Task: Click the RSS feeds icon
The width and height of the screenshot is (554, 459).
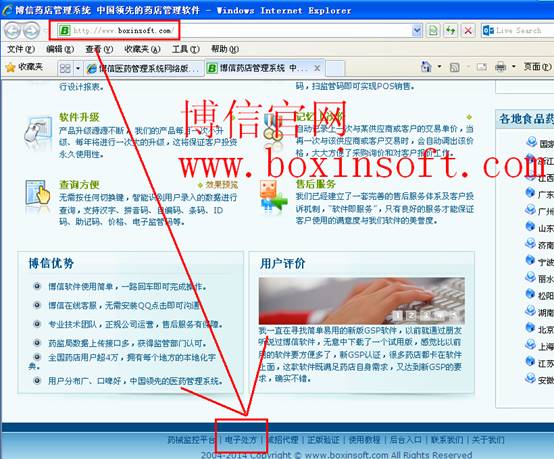Action: pos(455,67)
